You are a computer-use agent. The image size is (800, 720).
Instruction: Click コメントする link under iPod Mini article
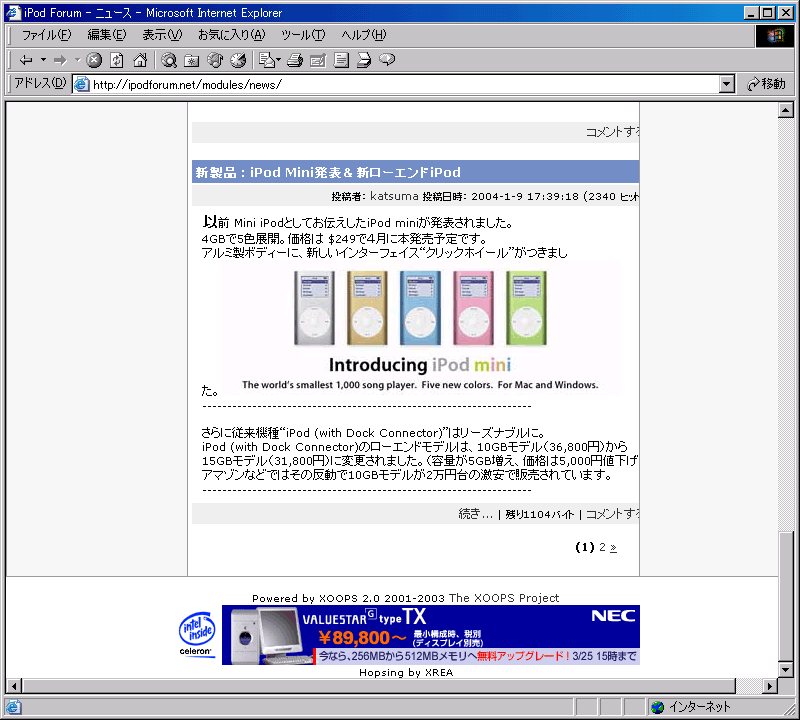612,514
